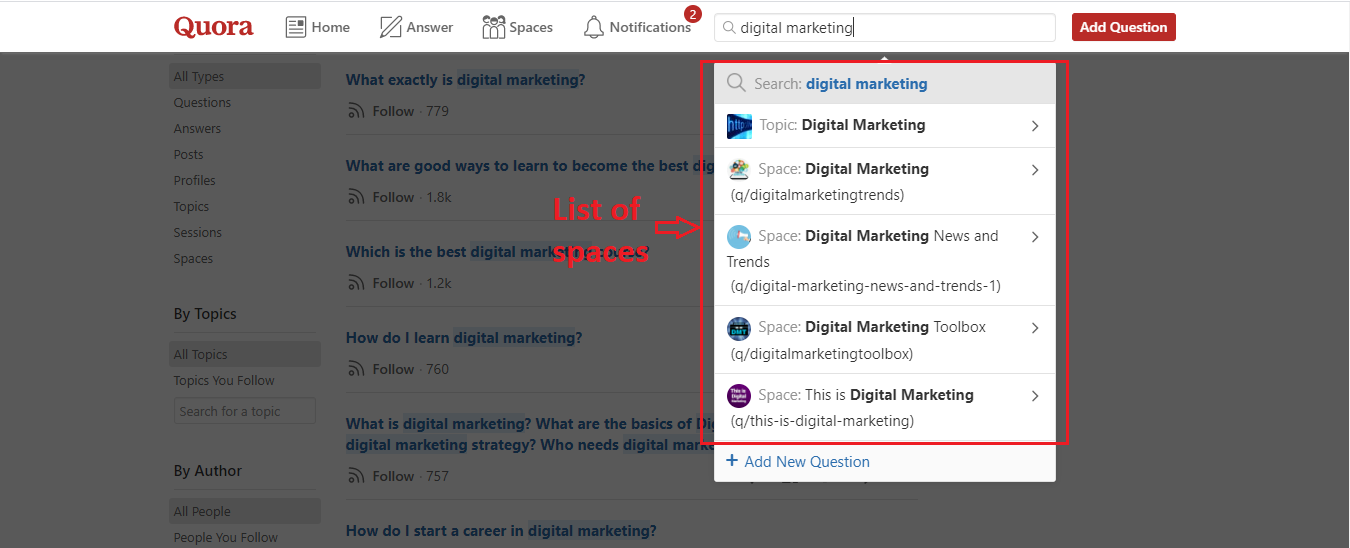
Task: Click chevron for This is Digital Marketing
Action: [x=1035, y=396]
